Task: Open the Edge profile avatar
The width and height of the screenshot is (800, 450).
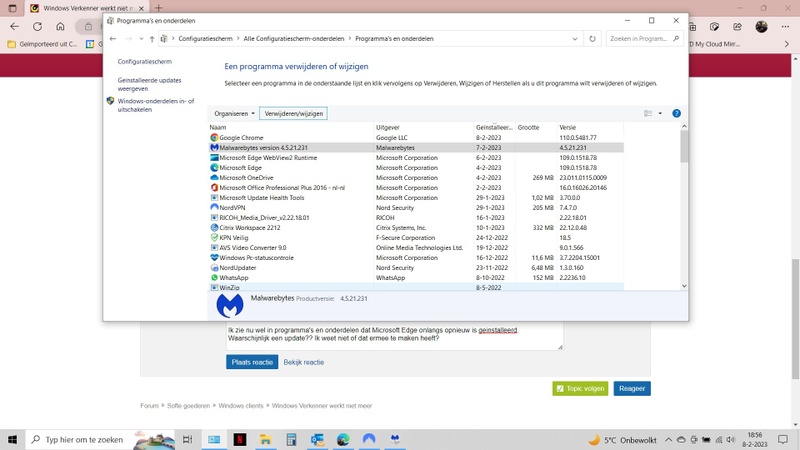Action: click(x=762, y=27)
